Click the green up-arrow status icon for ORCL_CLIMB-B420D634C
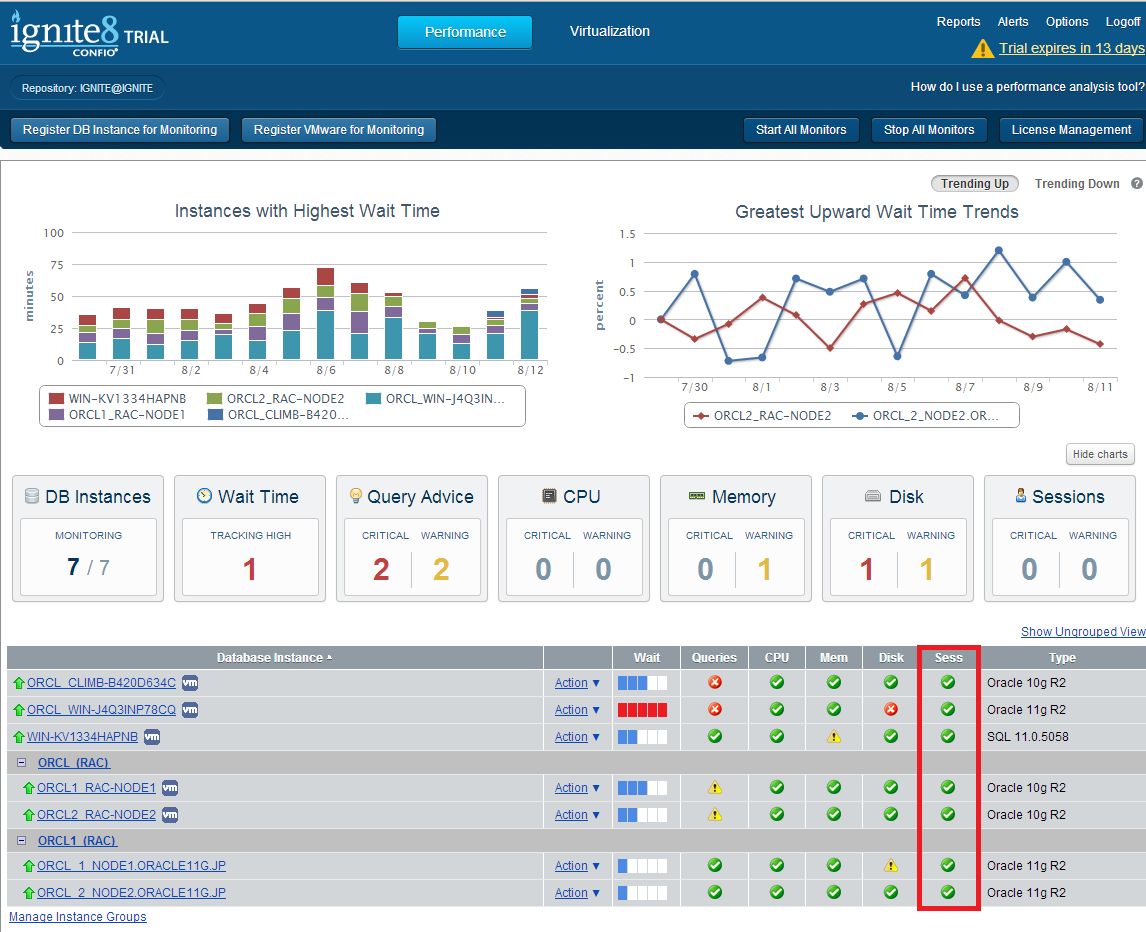The image size is (1146, 932). point(19,683)
